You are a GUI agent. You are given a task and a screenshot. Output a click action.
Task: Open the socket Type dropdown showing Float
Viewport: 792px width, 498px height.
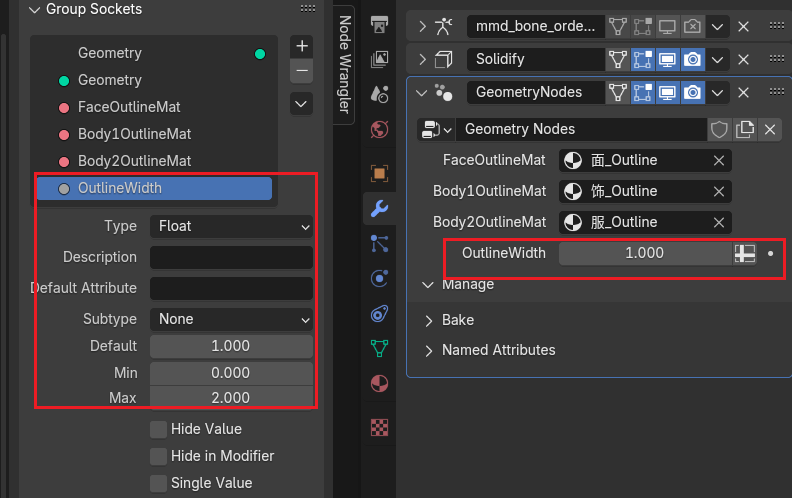231,226
